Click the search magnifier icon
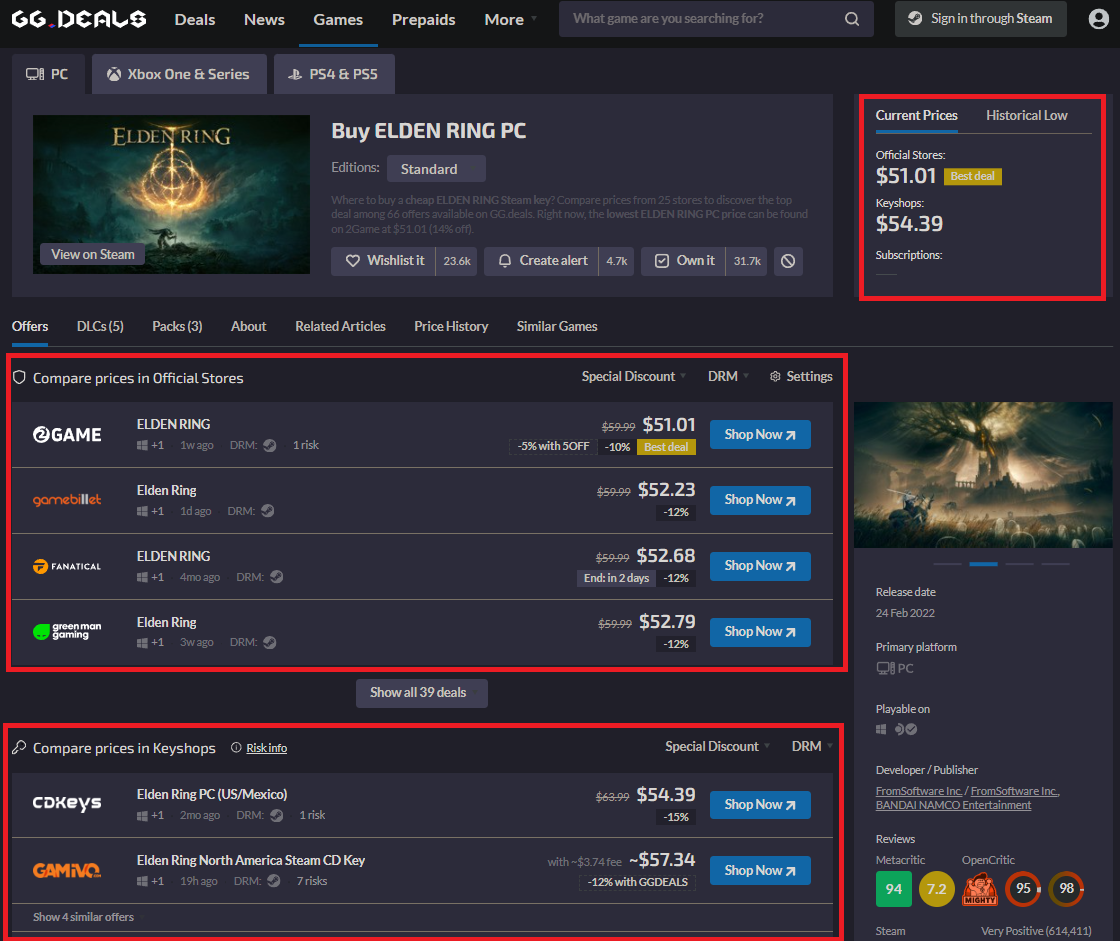This screenshot has width=1120, height=941. (851, 19)
